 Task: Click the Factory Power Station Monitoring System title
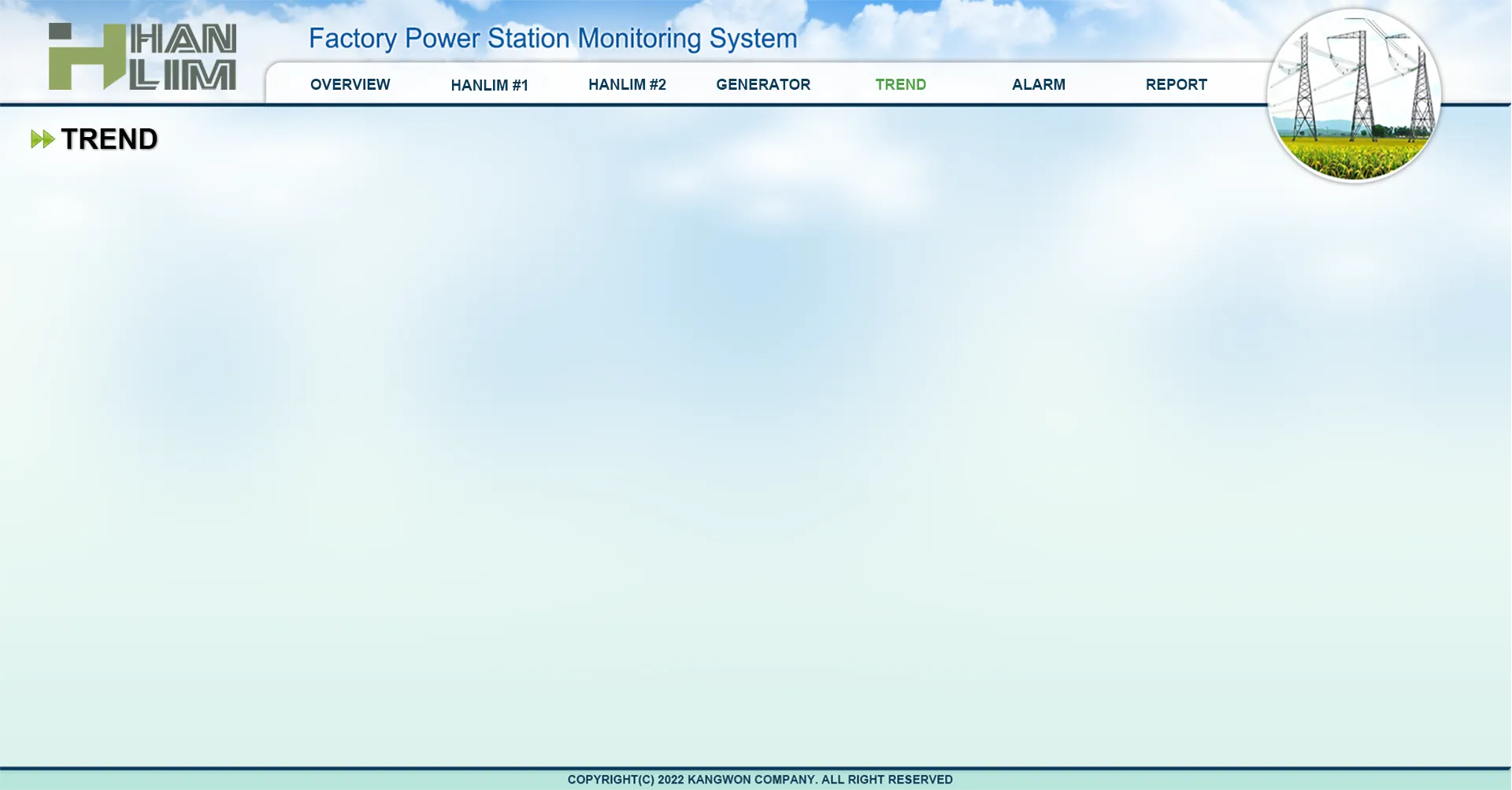point(553,39)
